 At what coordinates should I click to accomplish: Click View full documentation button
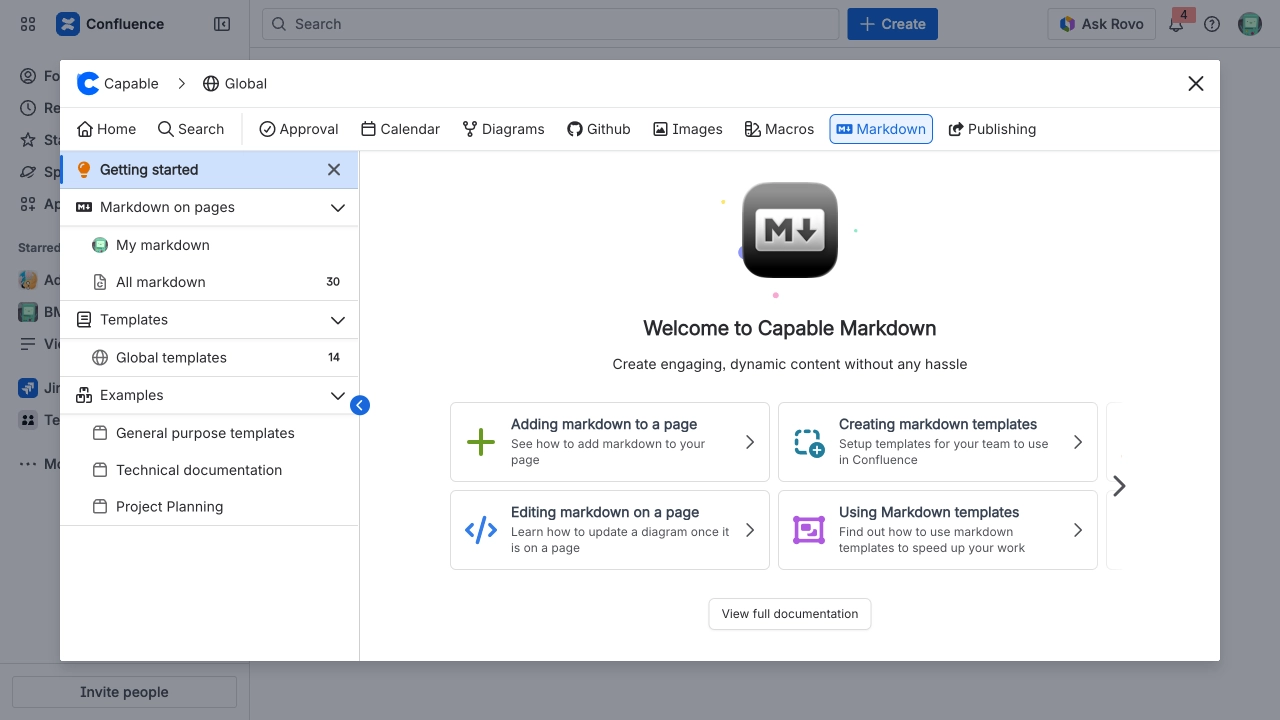[x=790, y=614]
